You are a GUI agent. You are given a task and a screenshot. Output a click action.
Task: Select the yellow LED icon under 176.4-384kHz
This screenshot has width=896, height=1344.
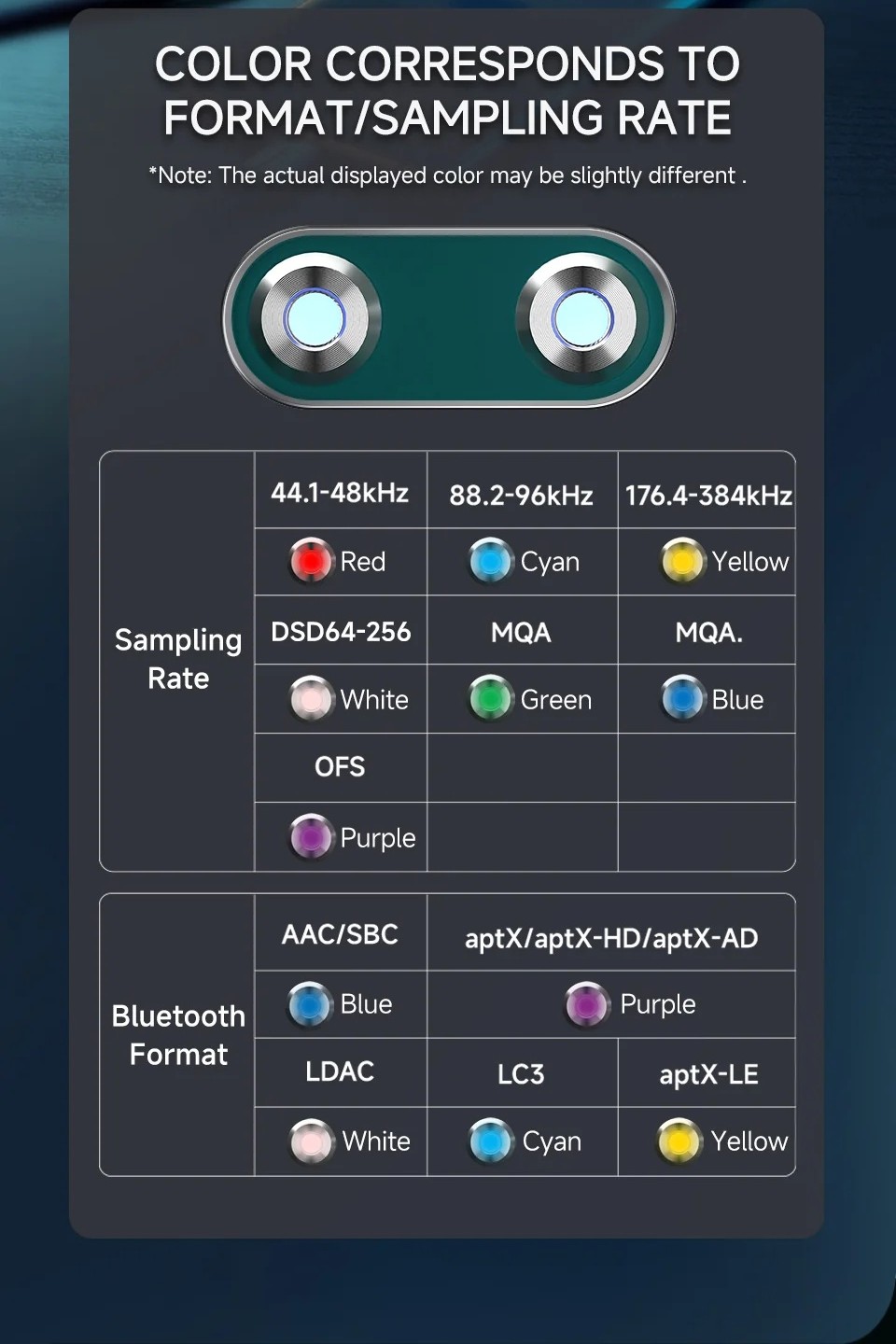(682, 561)
